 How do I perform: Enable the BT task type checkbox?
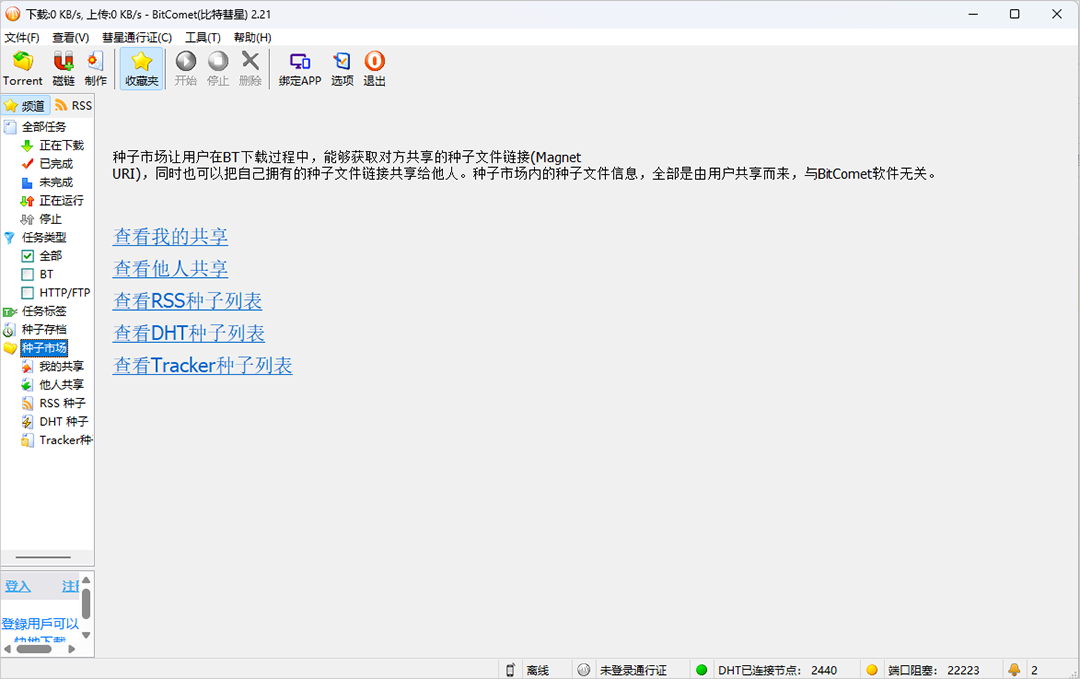point(28,274)
